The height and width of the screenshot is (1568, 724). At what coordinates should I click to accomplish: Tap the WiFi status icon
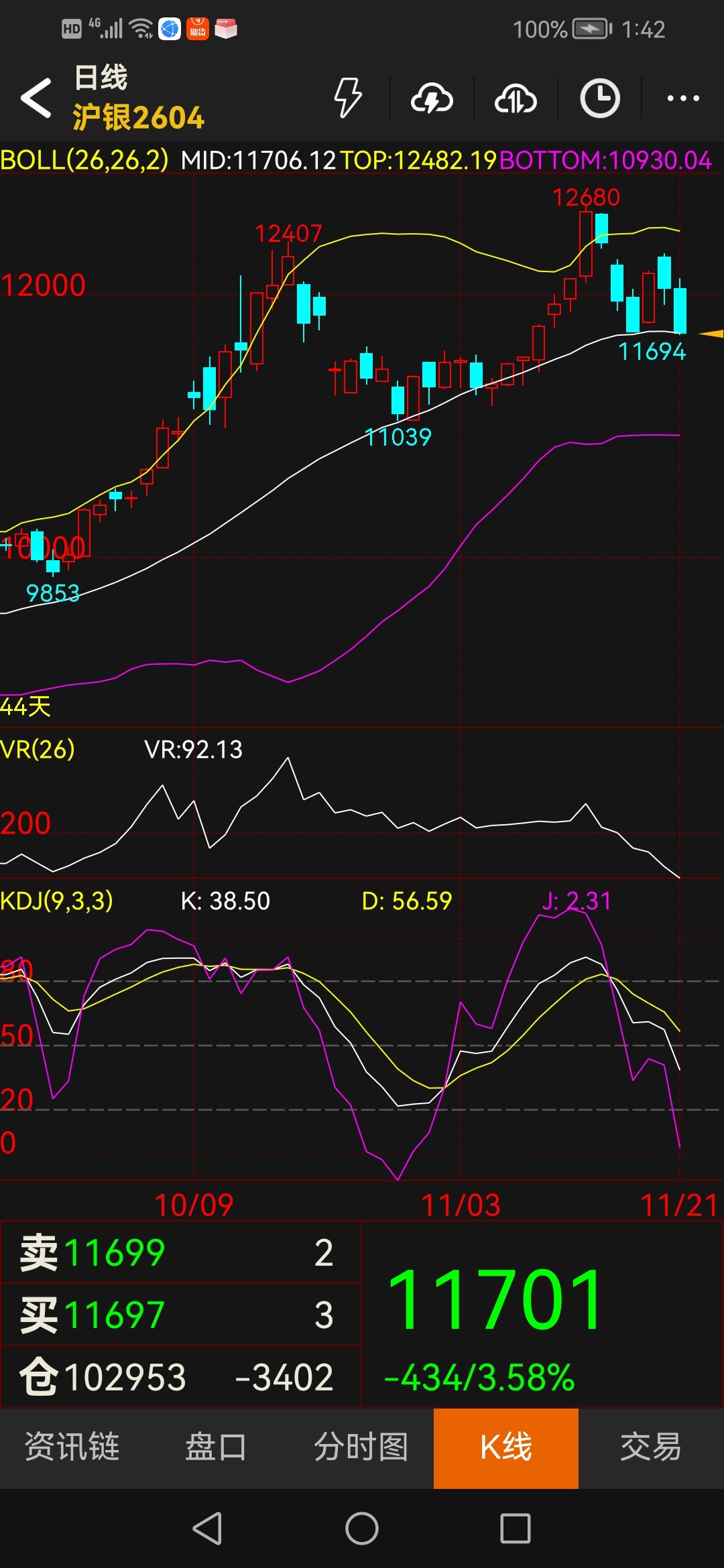[141, 29]
